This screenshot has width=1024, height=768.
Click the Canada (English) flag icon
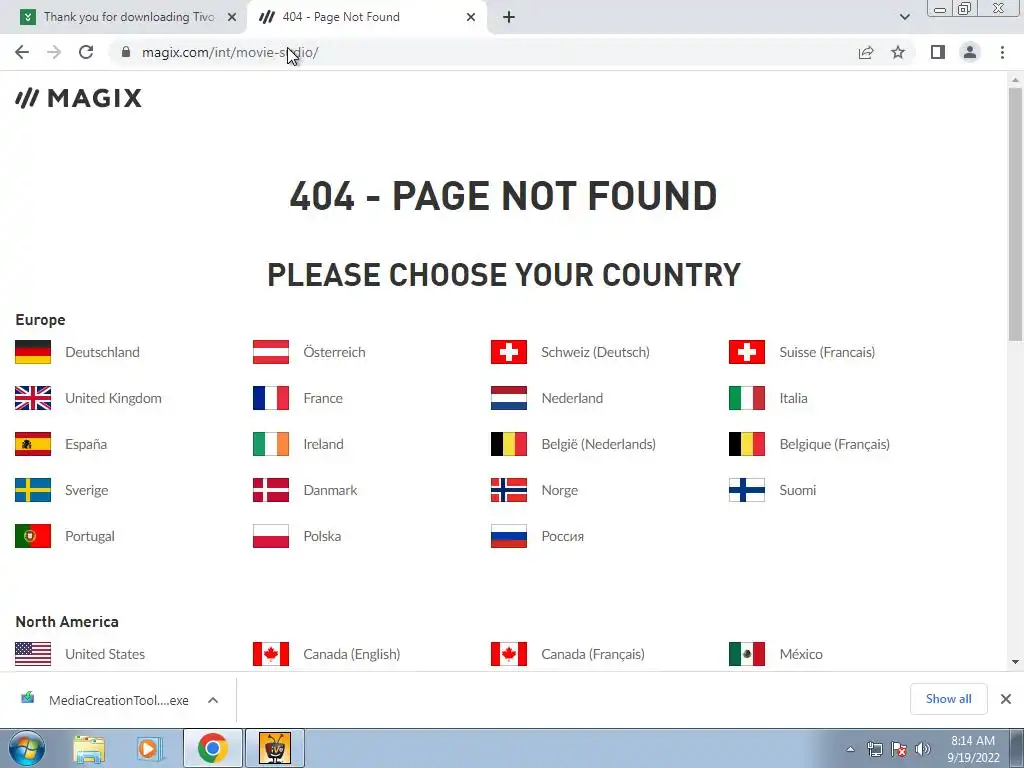coord(271,654)
